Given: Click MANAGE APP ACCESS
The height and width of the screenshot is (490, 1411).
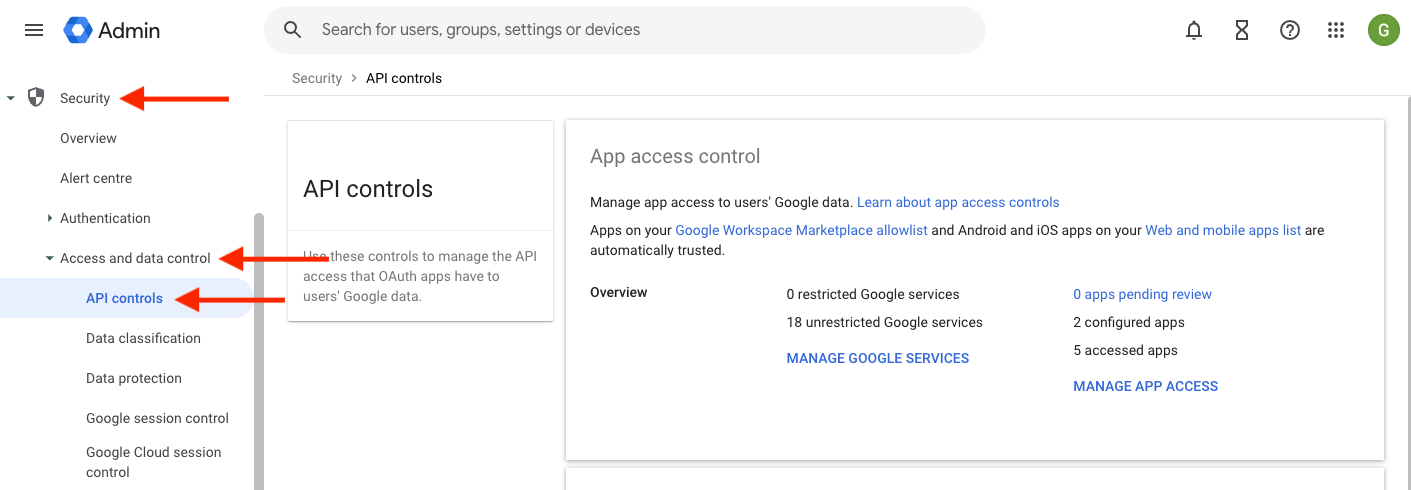Looking at the screenshot, I should (1145, 386).
